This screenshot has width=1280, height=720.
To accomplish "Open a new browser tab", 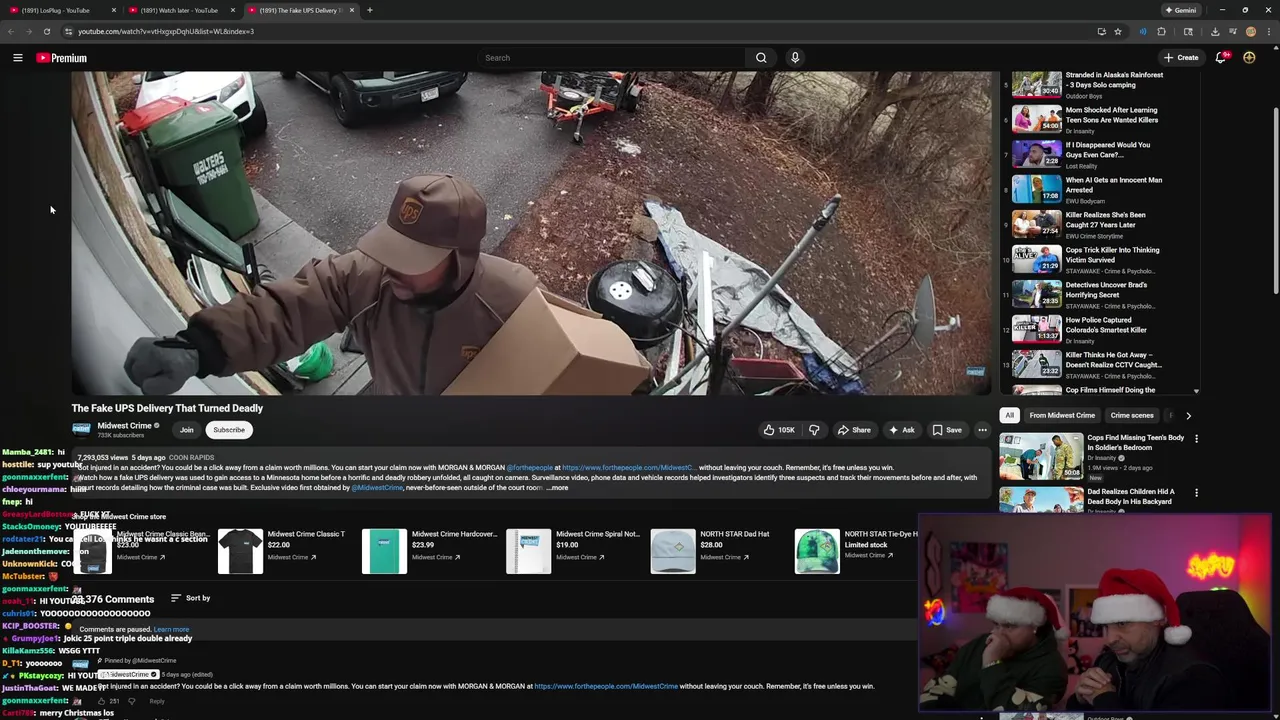I will 369,10.
